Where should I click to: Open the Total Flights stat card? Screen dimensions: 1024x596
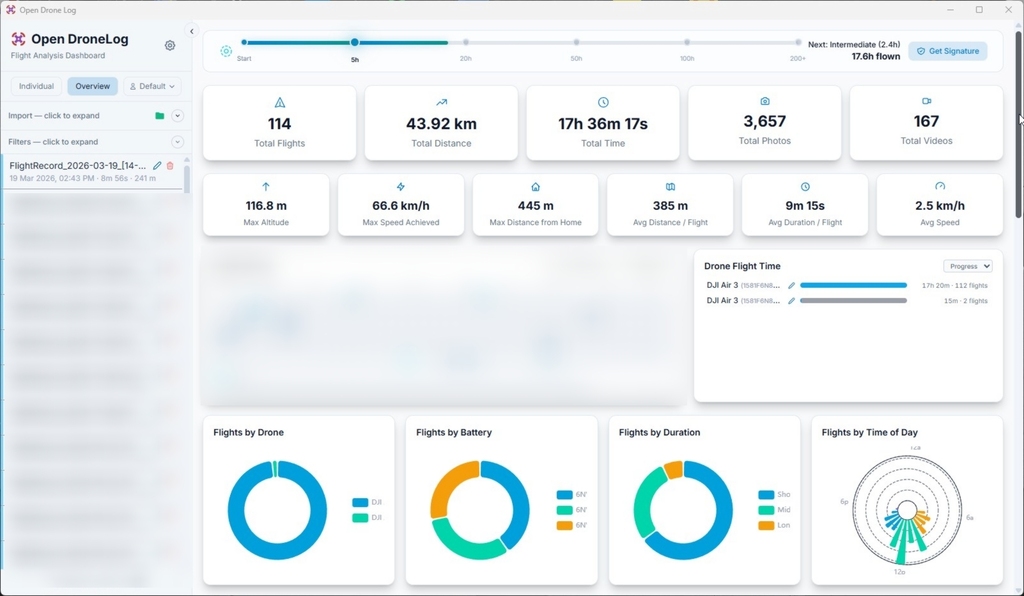click(279, 123)
